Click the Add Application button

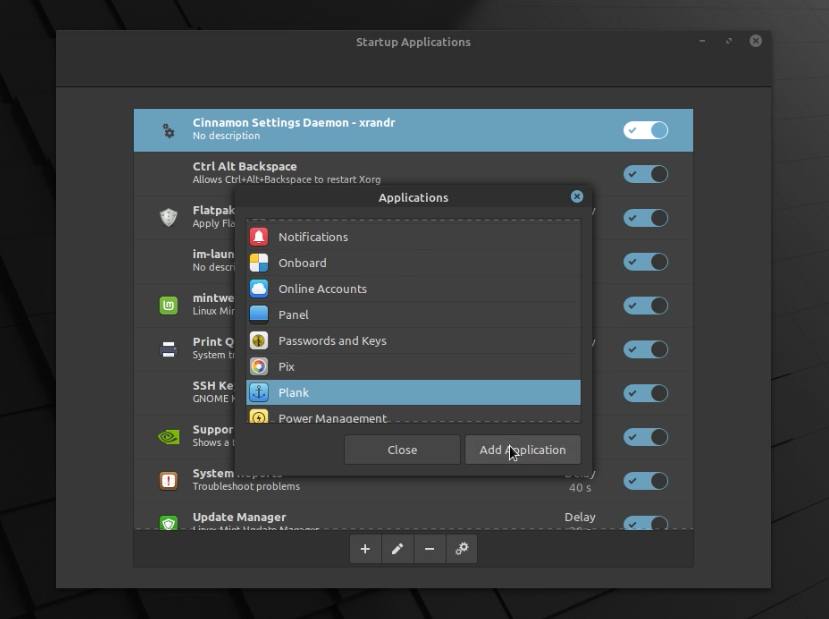click(x=522, y=450)
